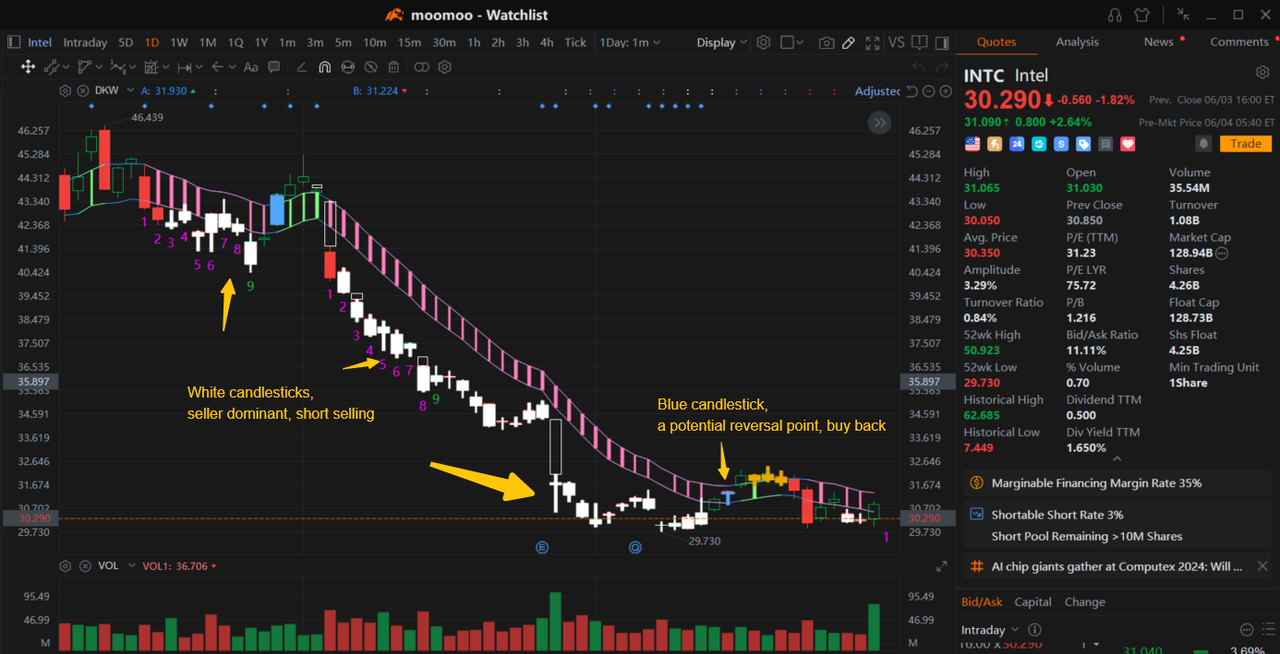Expand the chart with double-arrow button
Viewport: 1280px width, 654px height.
pyautogui.click(x=879, y=122)
